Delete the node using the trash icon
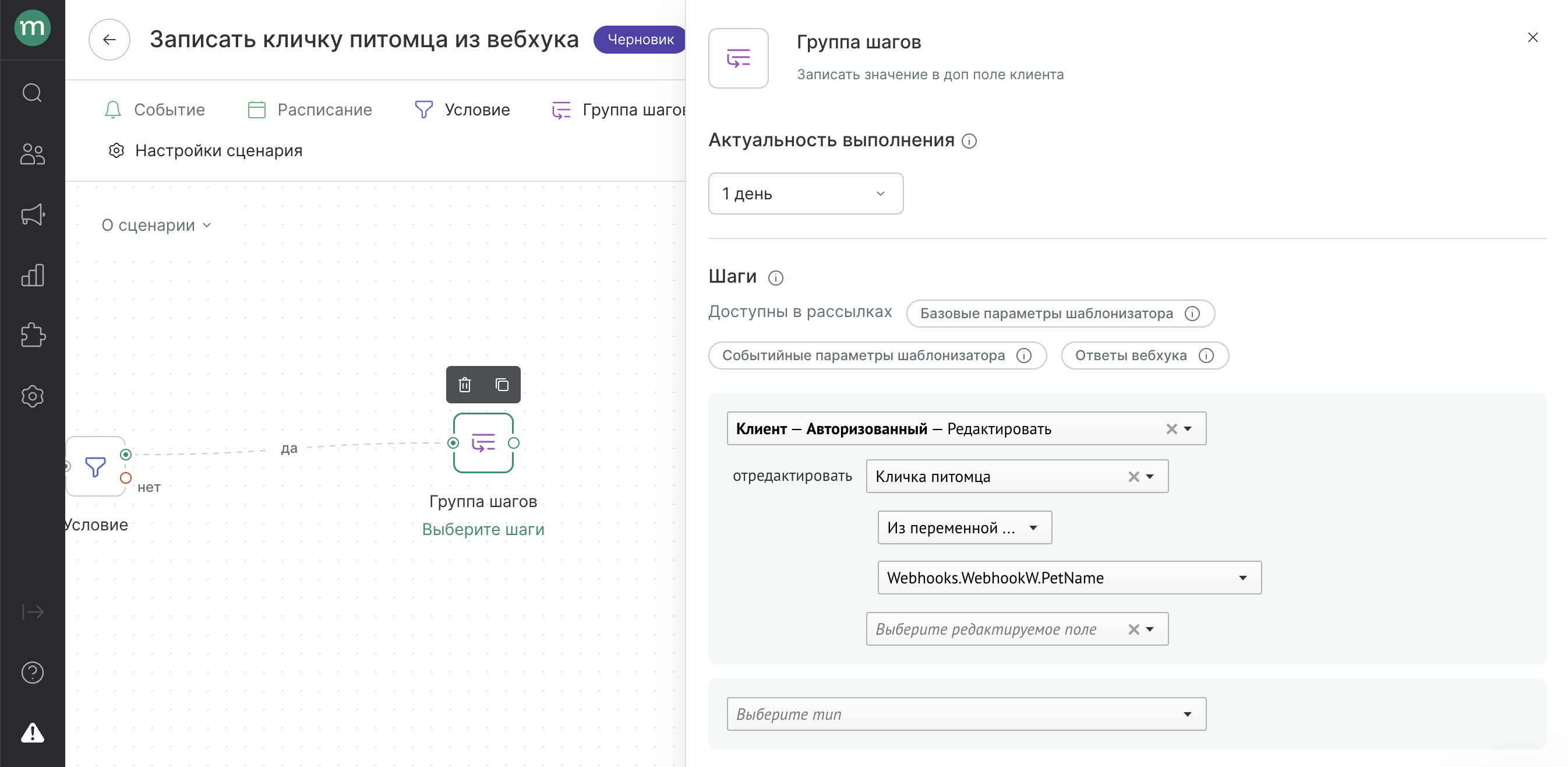The image size is (1568, 767). point(465,385)
